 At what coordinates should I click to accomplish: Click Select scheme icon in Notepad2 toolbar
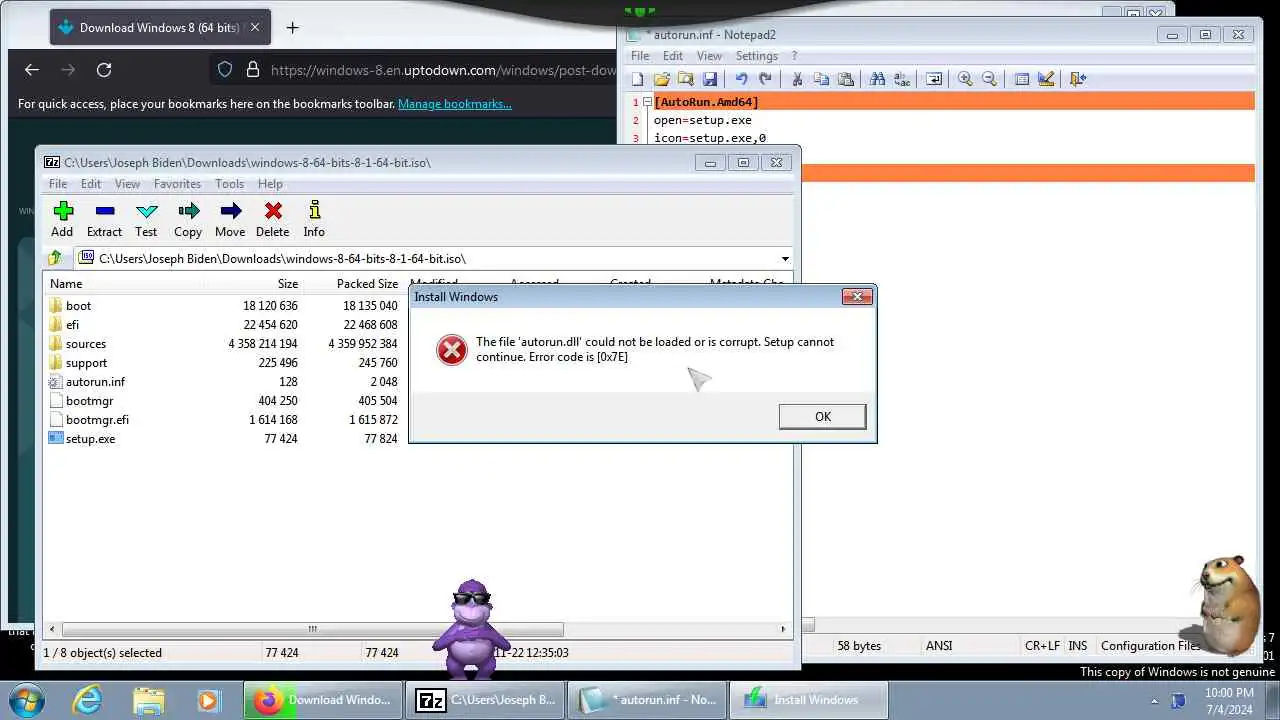tap(1021, 79)
